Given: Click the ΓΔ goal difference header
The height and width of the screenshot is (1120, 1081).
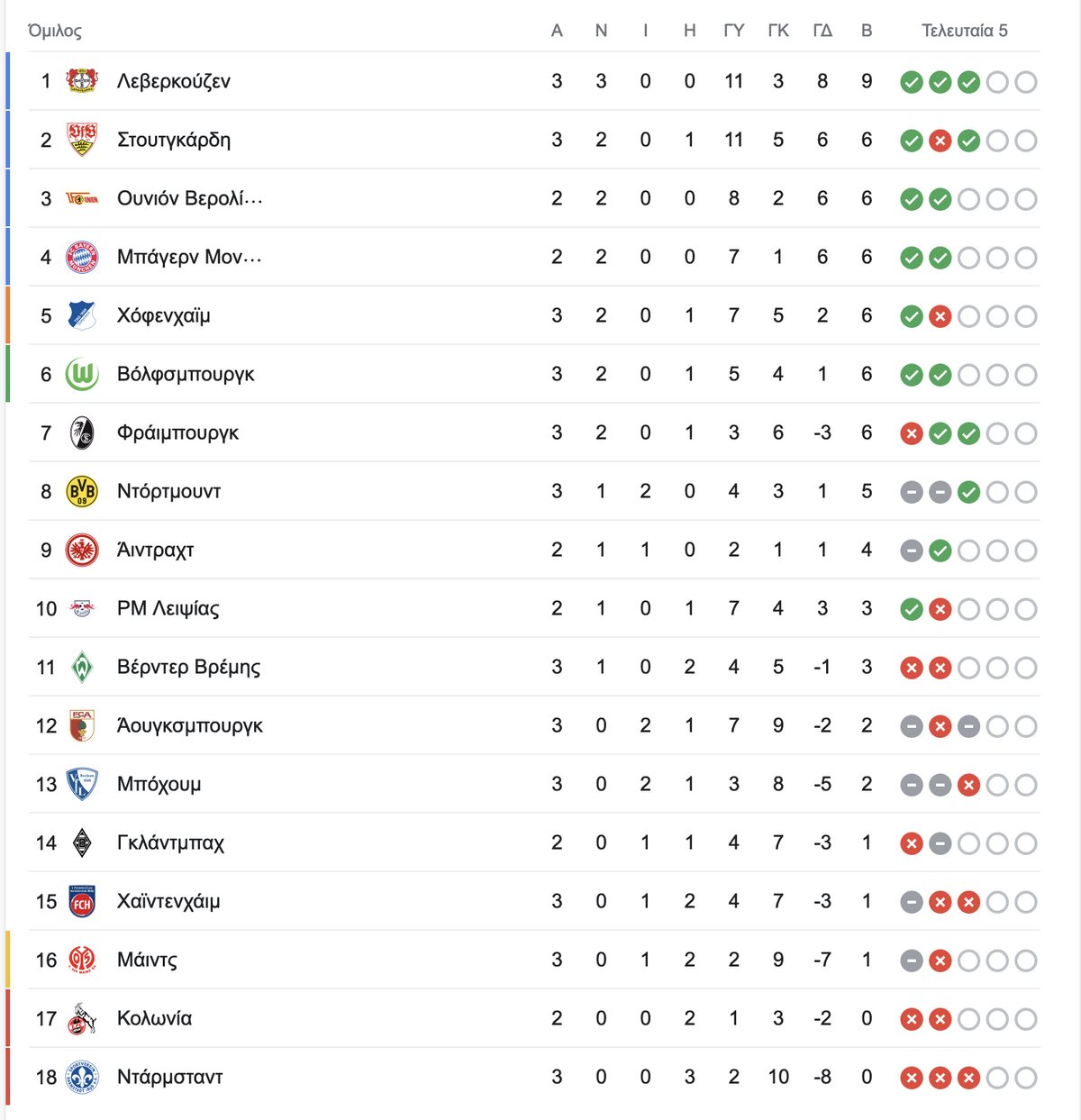Looking at the screenshot, I should point(822,31).
